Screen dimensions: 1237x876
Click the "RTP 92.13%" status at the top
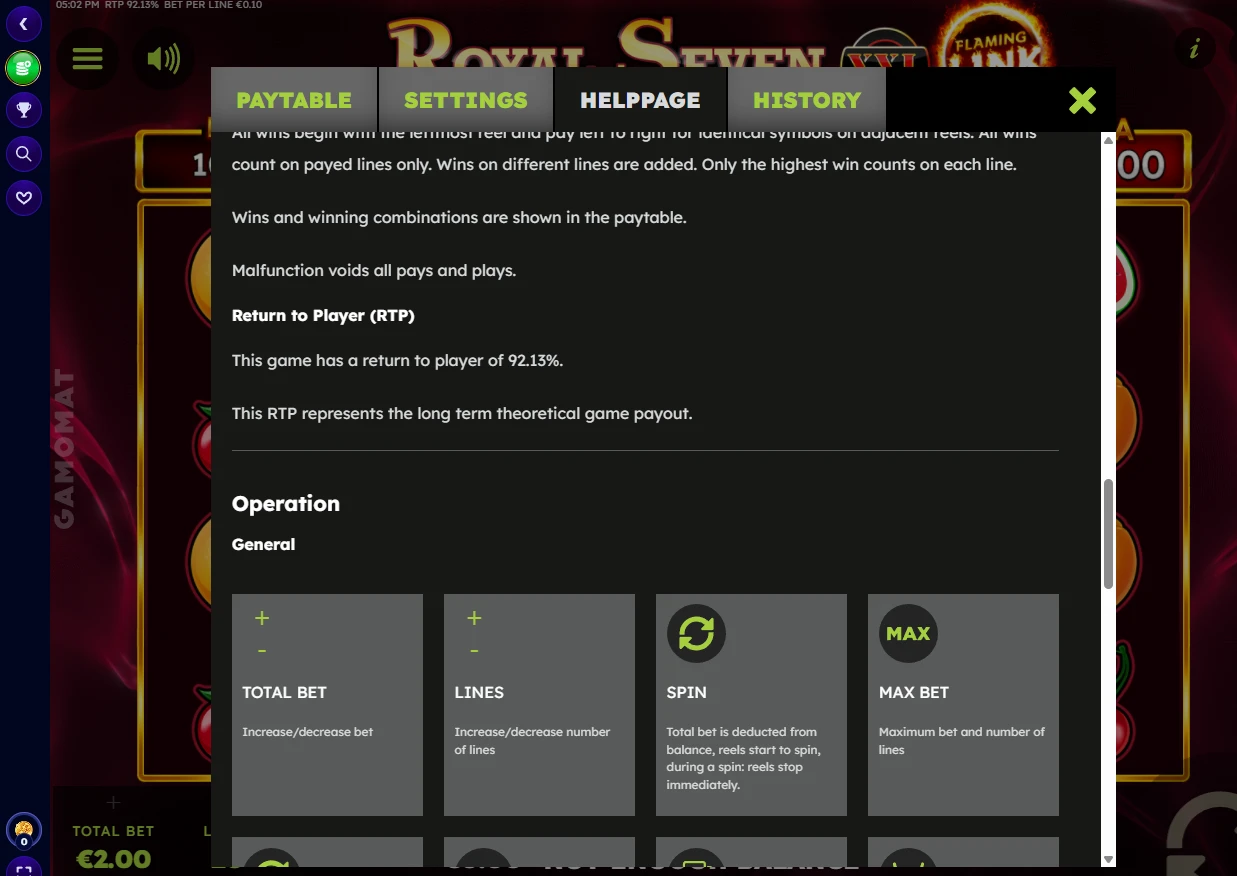131,5
